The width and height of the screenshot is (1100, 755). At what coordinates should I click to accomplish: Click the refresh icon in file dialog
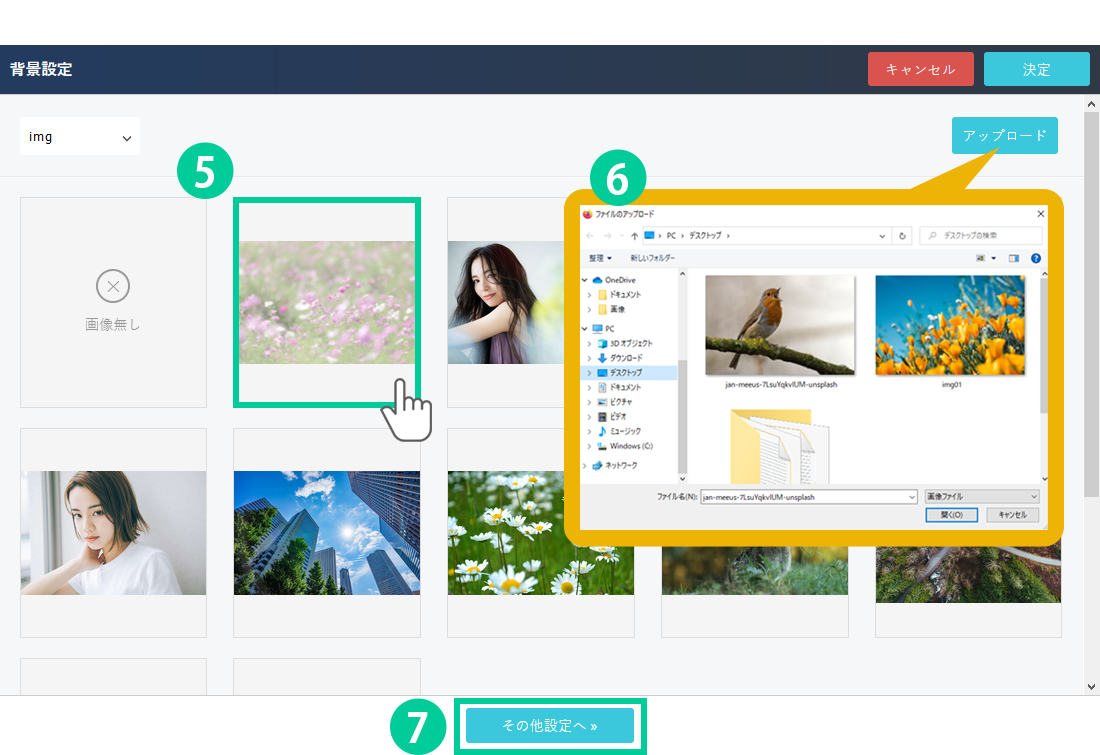(x=902, y=236)
